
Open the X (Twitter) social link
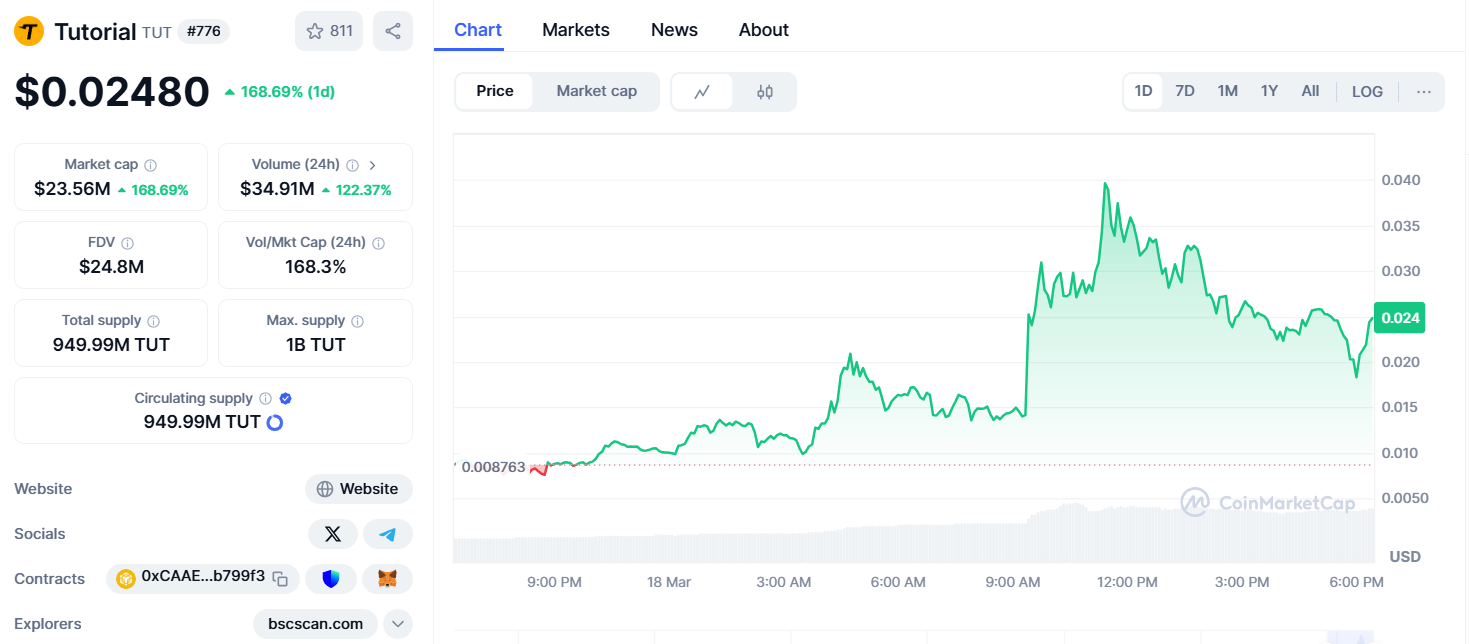pos(333,534)
